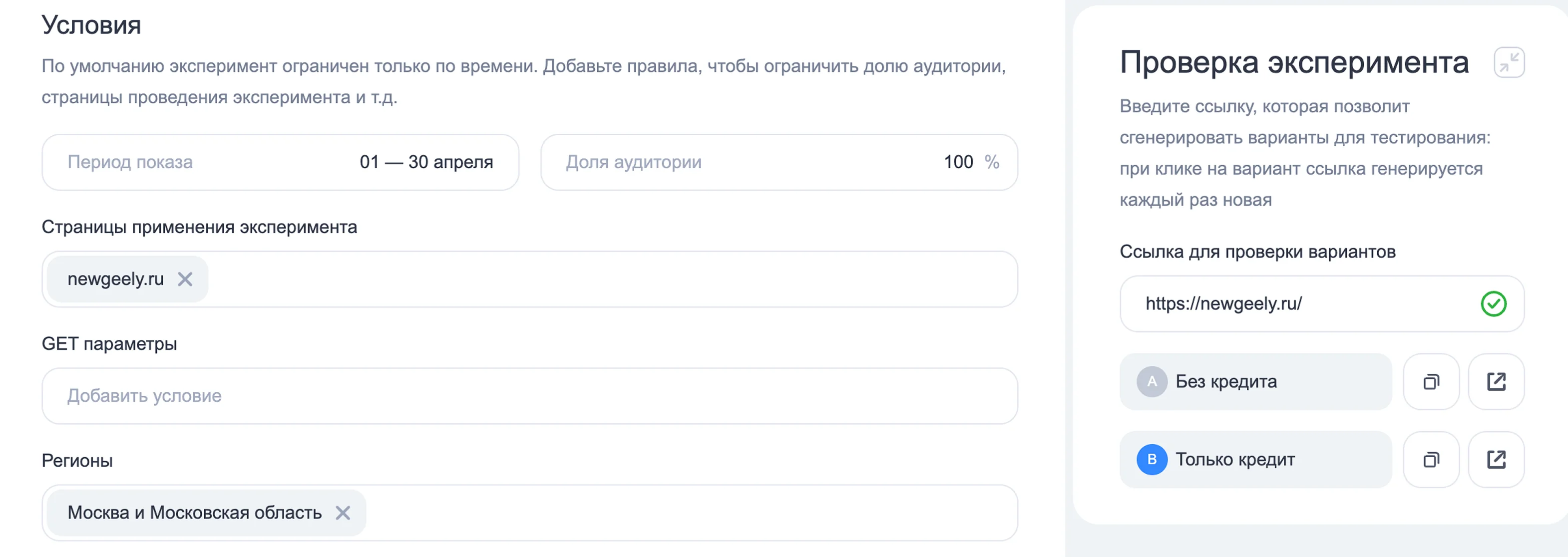Remove Москва и Московская область region
1568x557 pixels.
pos(343,513)
